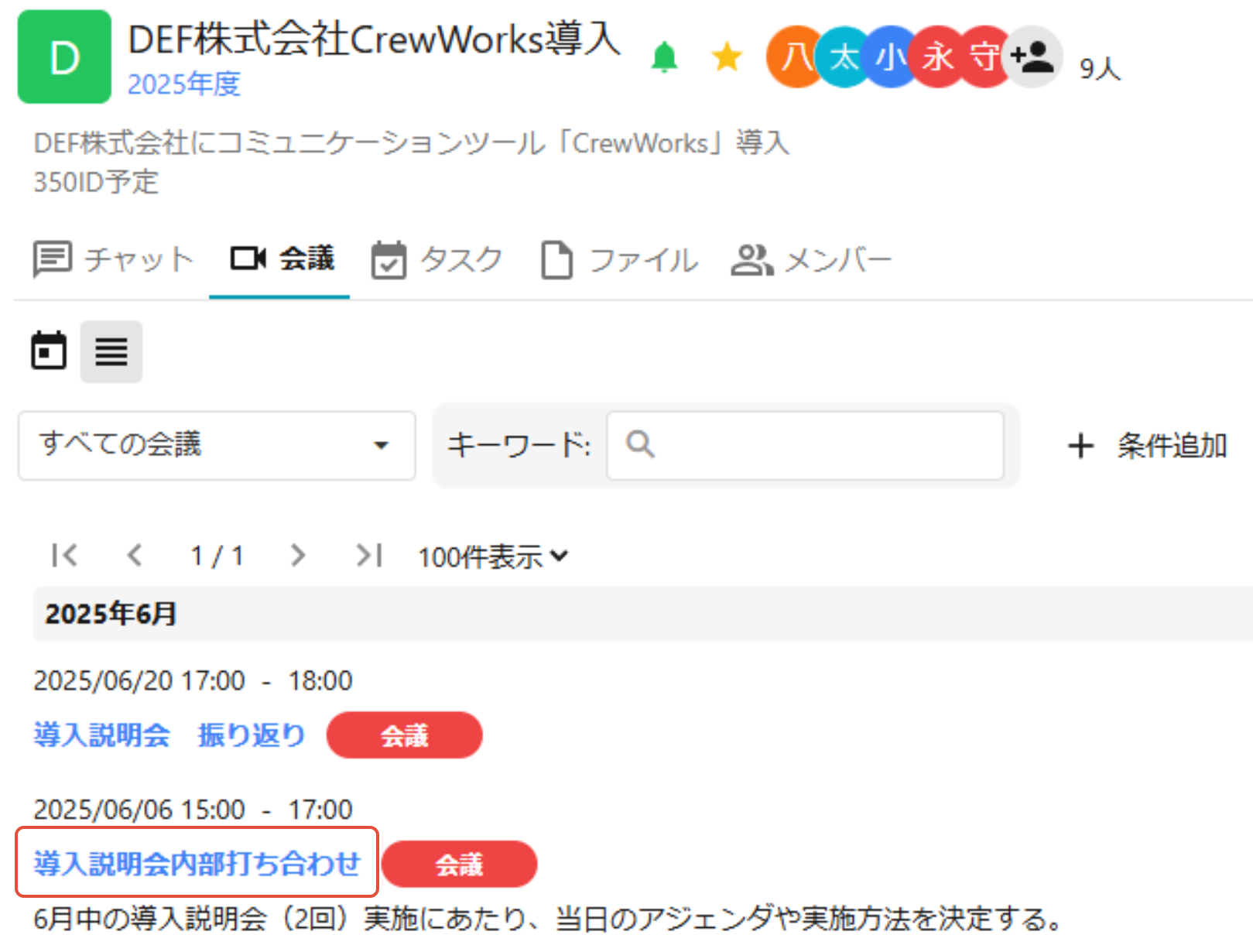1253x952 pixels.
Task: Click the 会議 badge beside 振り返り
Action: [x=404, y=735]
